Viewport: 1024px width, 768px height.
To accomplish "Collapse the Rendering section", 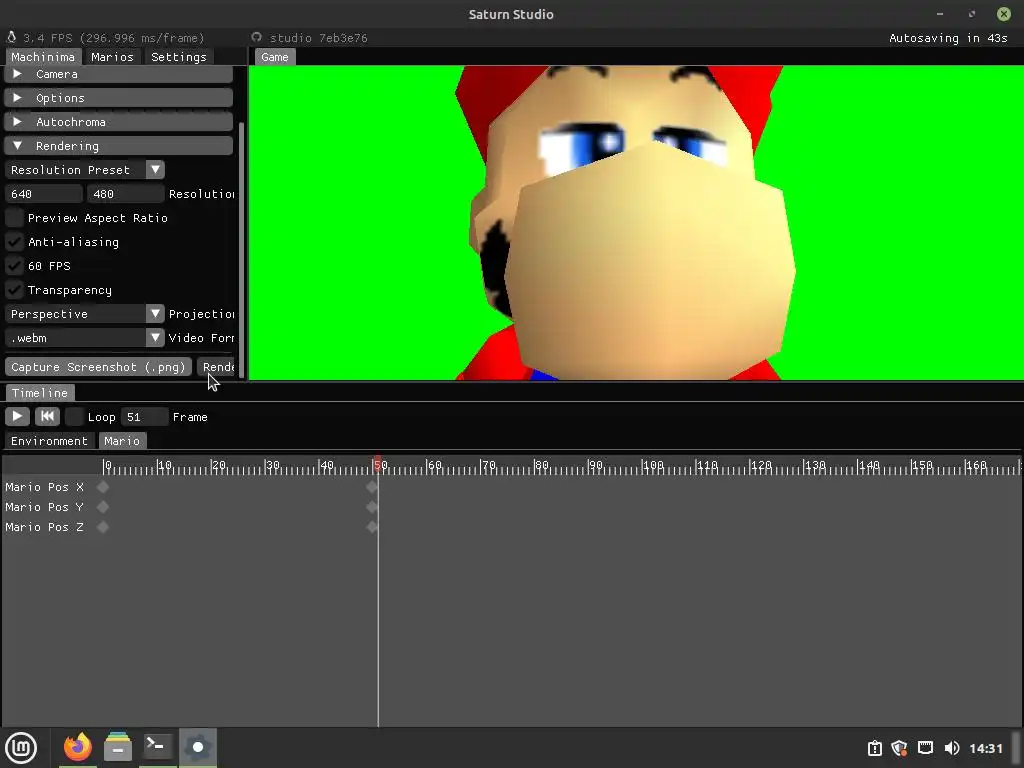I will [118, 146].
